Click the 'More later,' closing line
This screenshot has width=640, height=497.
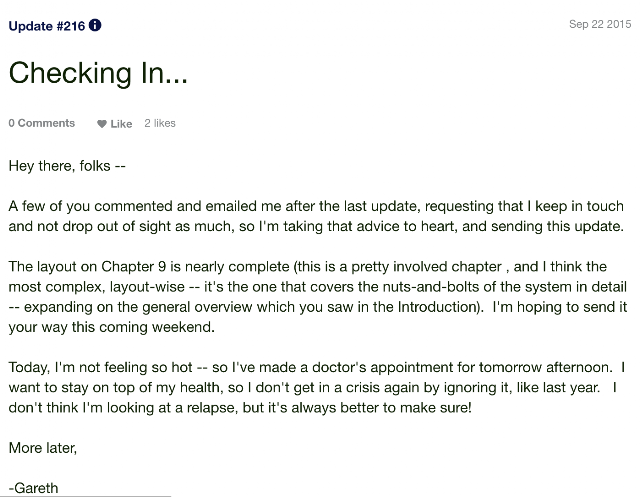click(x=43, y=448)
